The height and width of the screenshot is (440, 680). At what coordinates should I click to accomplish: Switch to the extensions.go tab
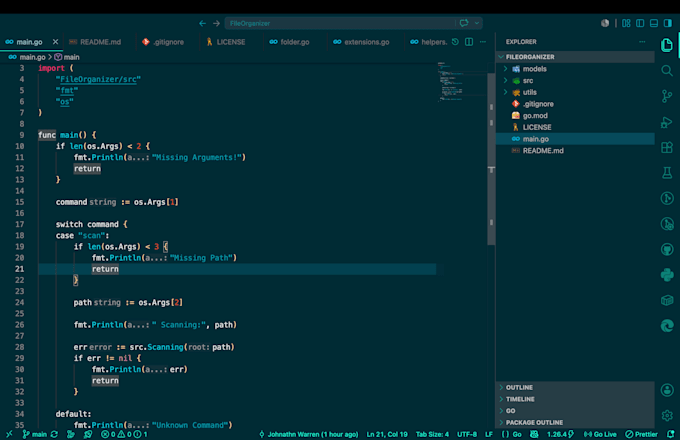click(x=366, y=42)
